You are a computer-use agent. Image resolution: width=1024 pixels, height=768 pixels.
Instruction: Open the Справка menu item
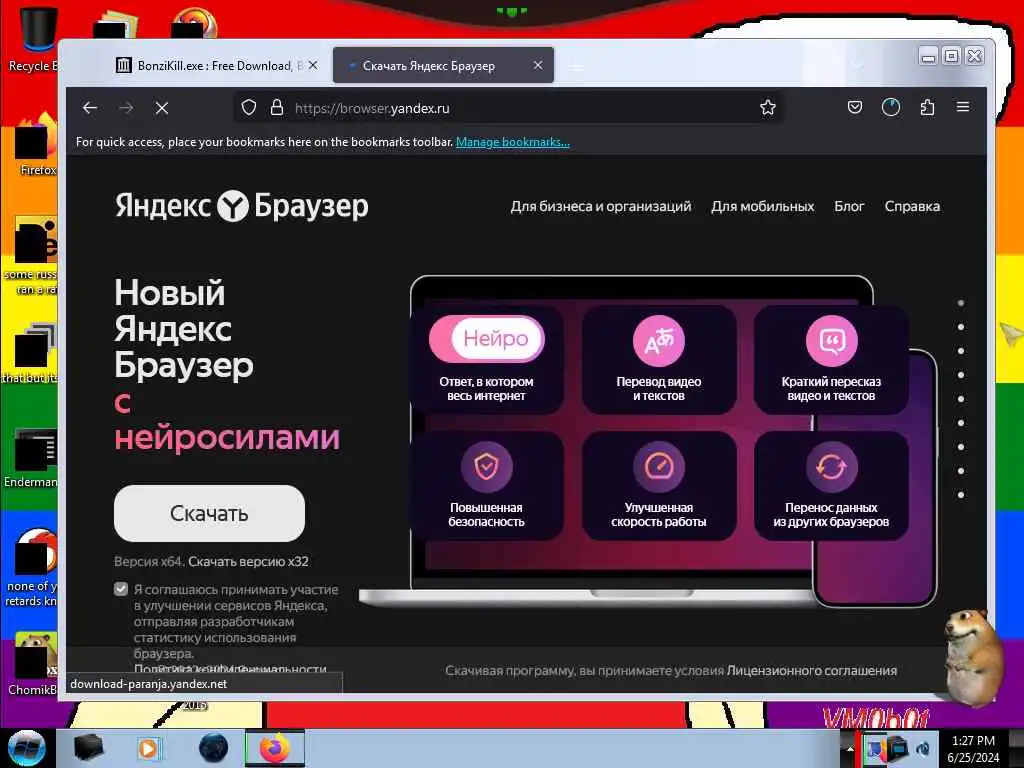coord(912,206)
